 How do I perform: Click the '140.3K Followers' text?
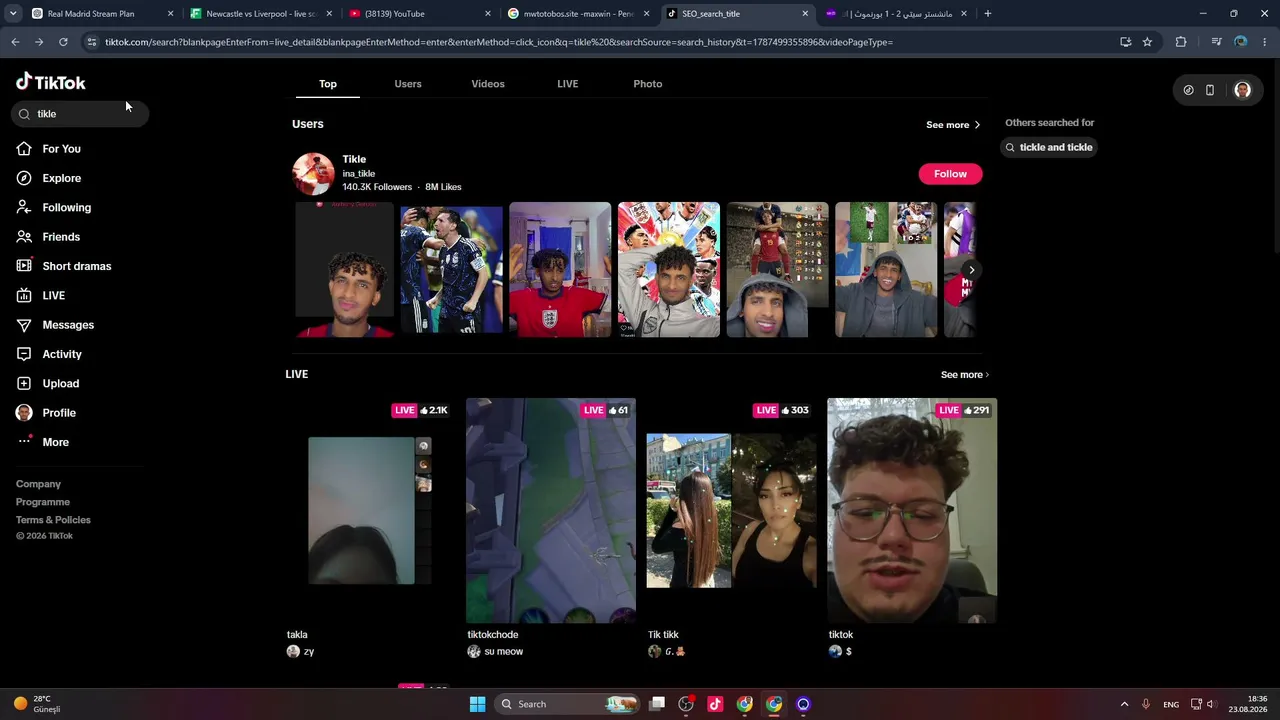(x=377, y=187)
